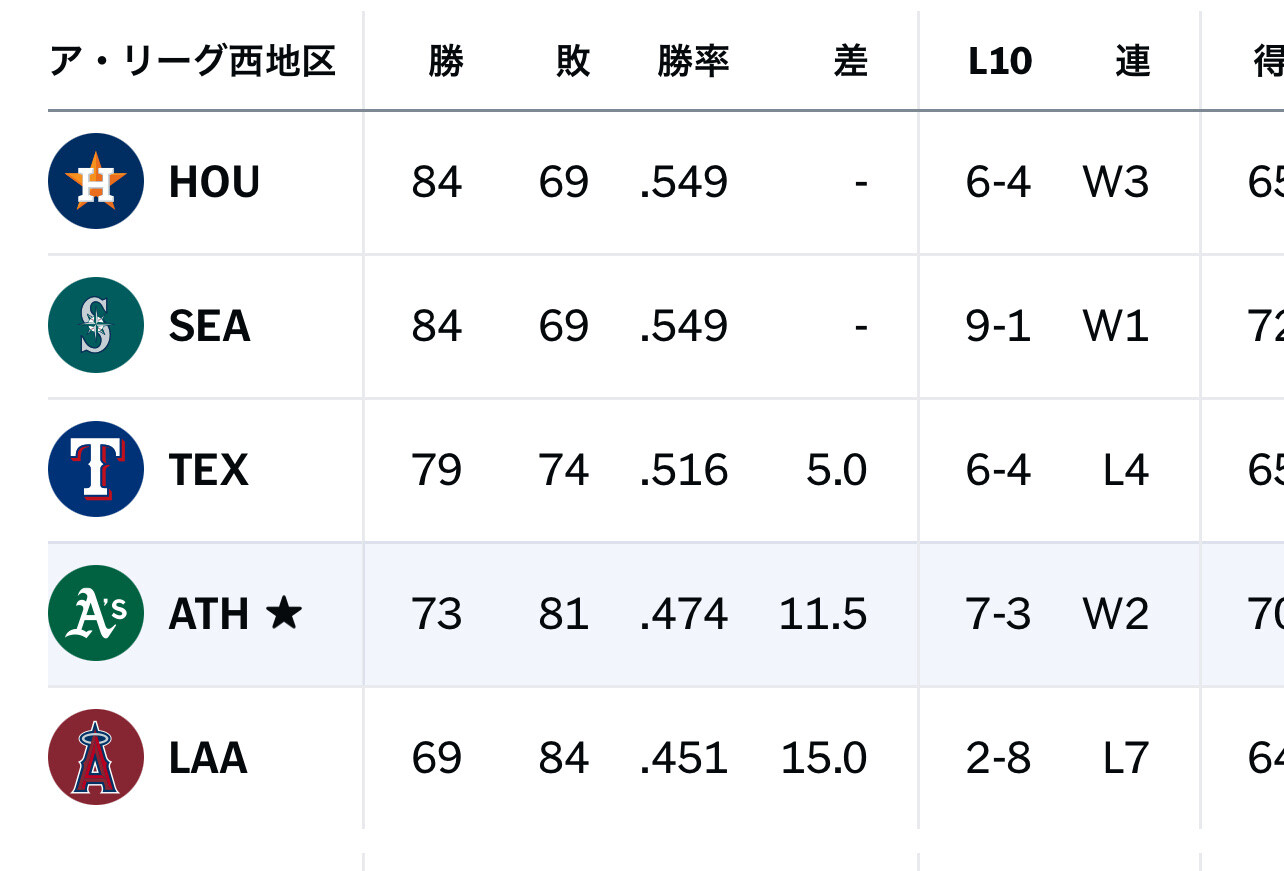Open the LAA team link
This screenshot has width=1284, height=871.
[207, 758]
